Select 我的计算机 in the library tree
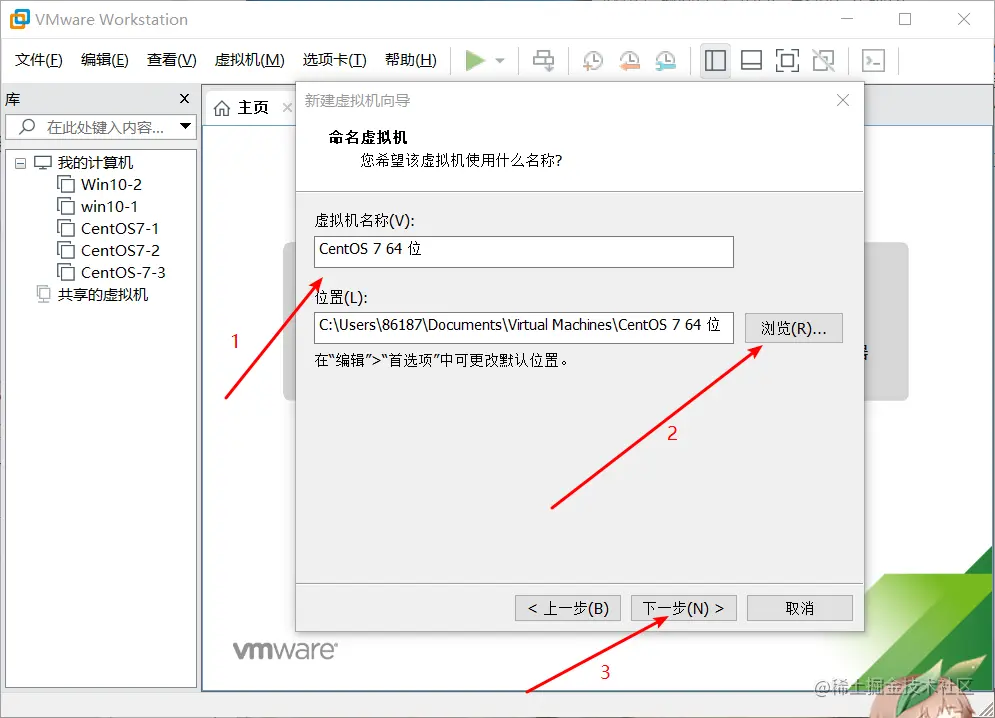 pos(95,163)
